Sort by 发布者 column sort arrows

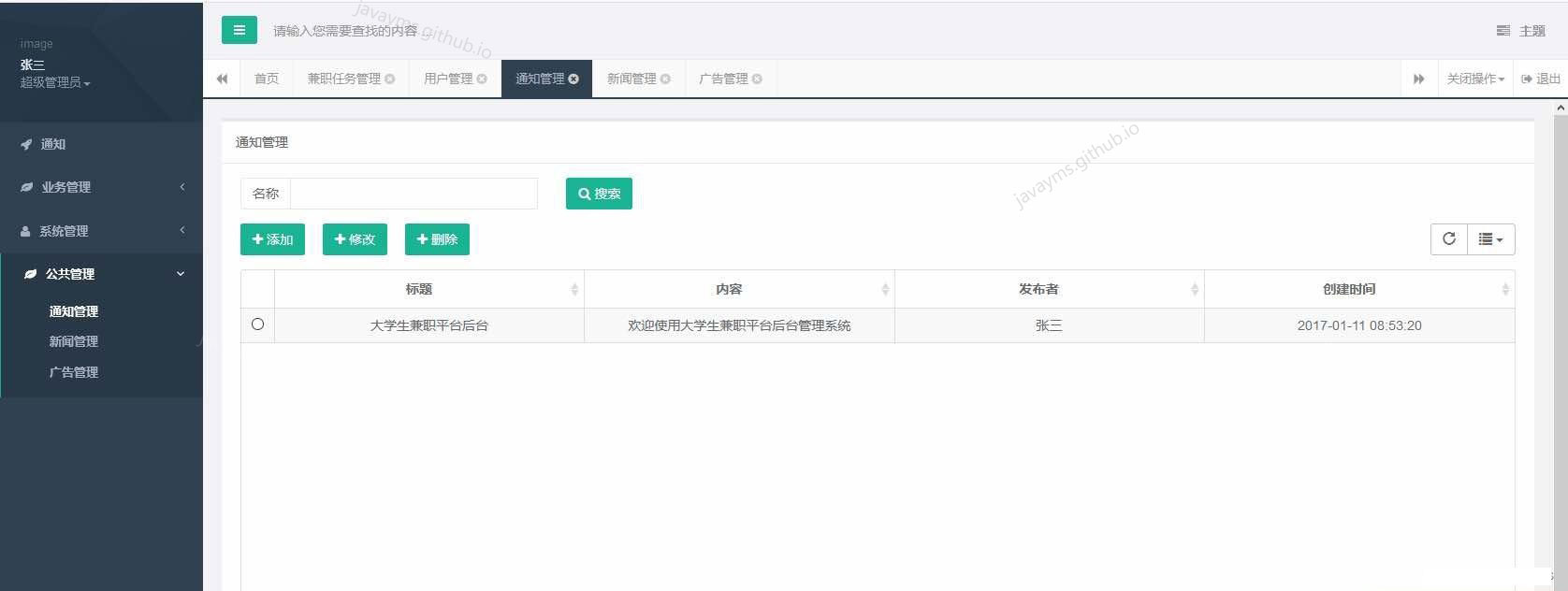point(1195,290)
